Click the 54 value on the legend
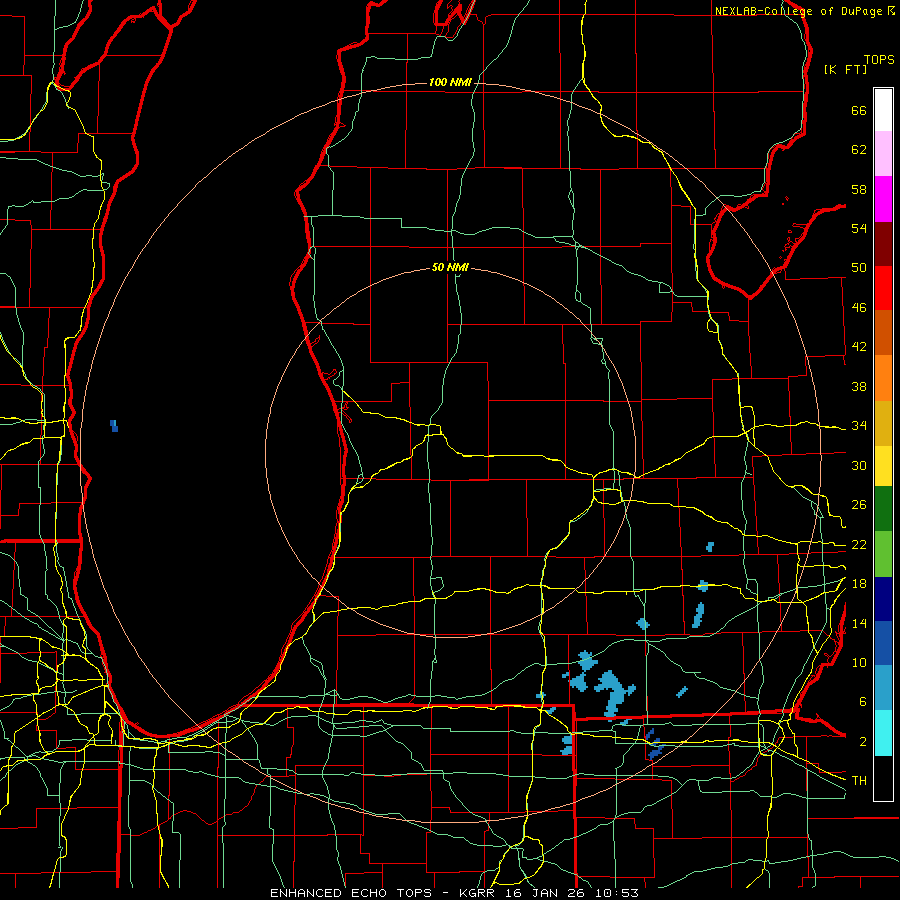This screenshot has height=900, width=900. tap(859, 228)
